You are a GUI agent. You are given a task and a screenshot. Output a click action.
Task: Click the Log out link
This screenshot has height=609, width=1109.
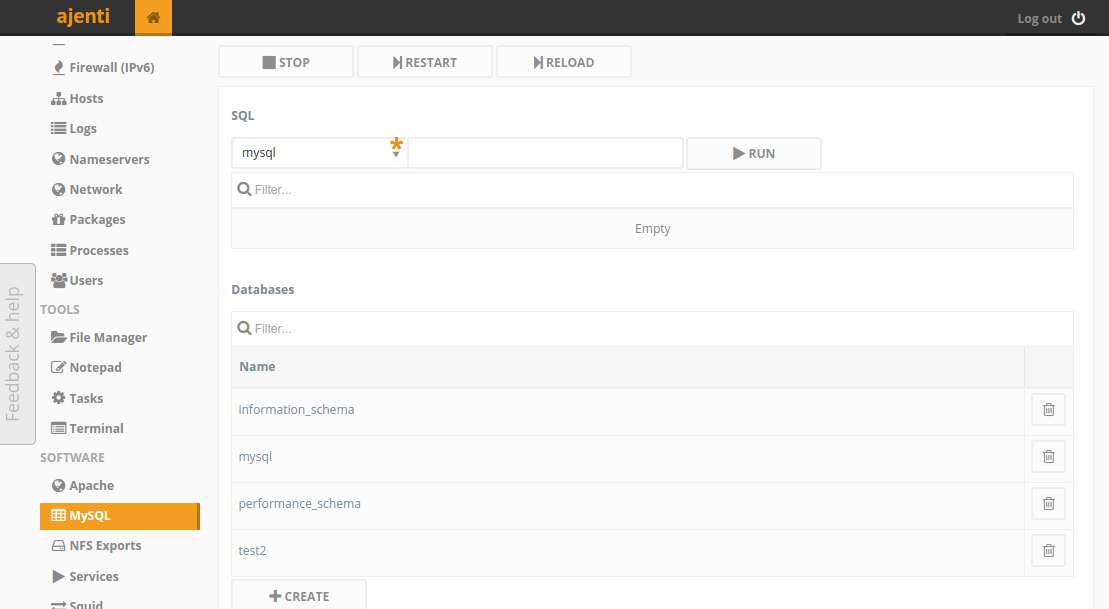click(1039, 18)
